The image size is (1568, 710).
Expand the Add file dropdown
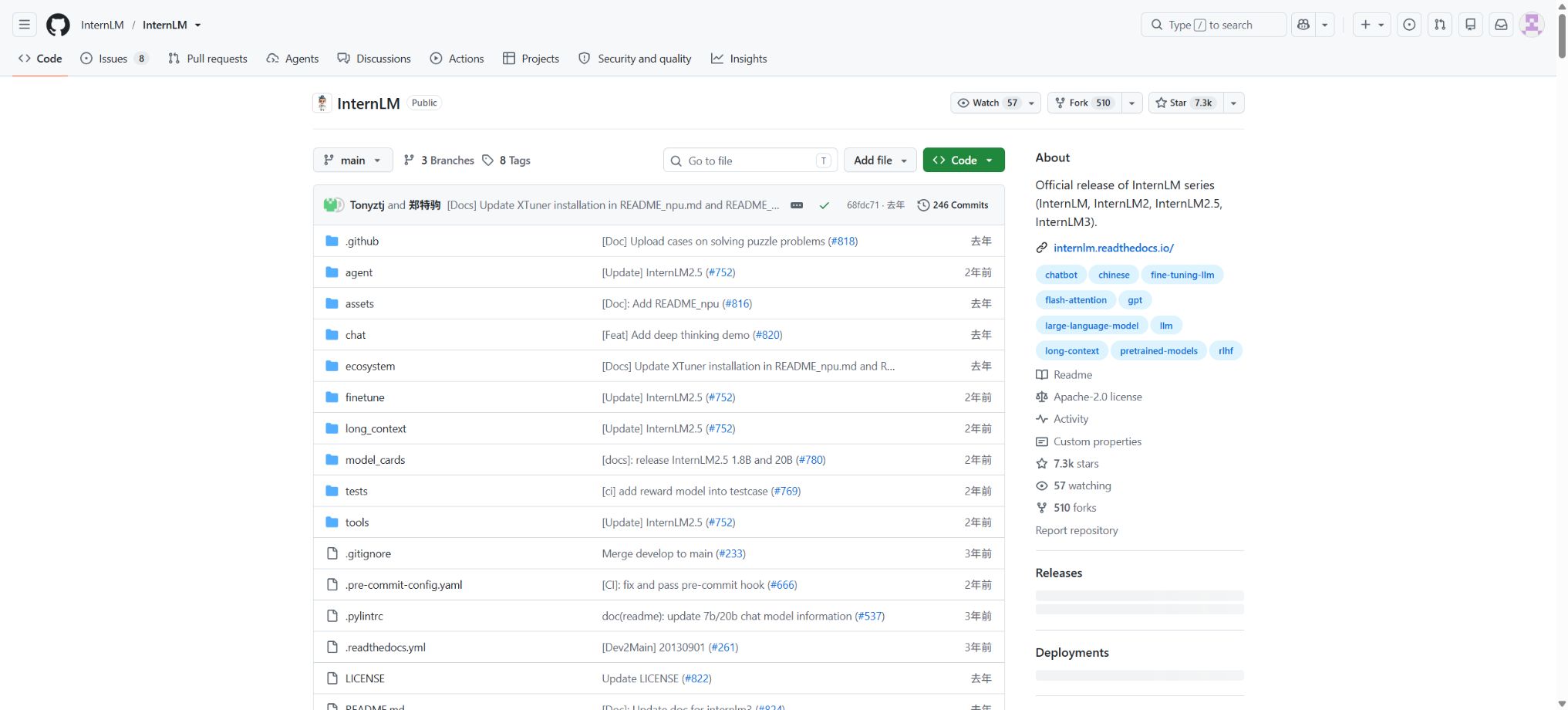[880, 161]
